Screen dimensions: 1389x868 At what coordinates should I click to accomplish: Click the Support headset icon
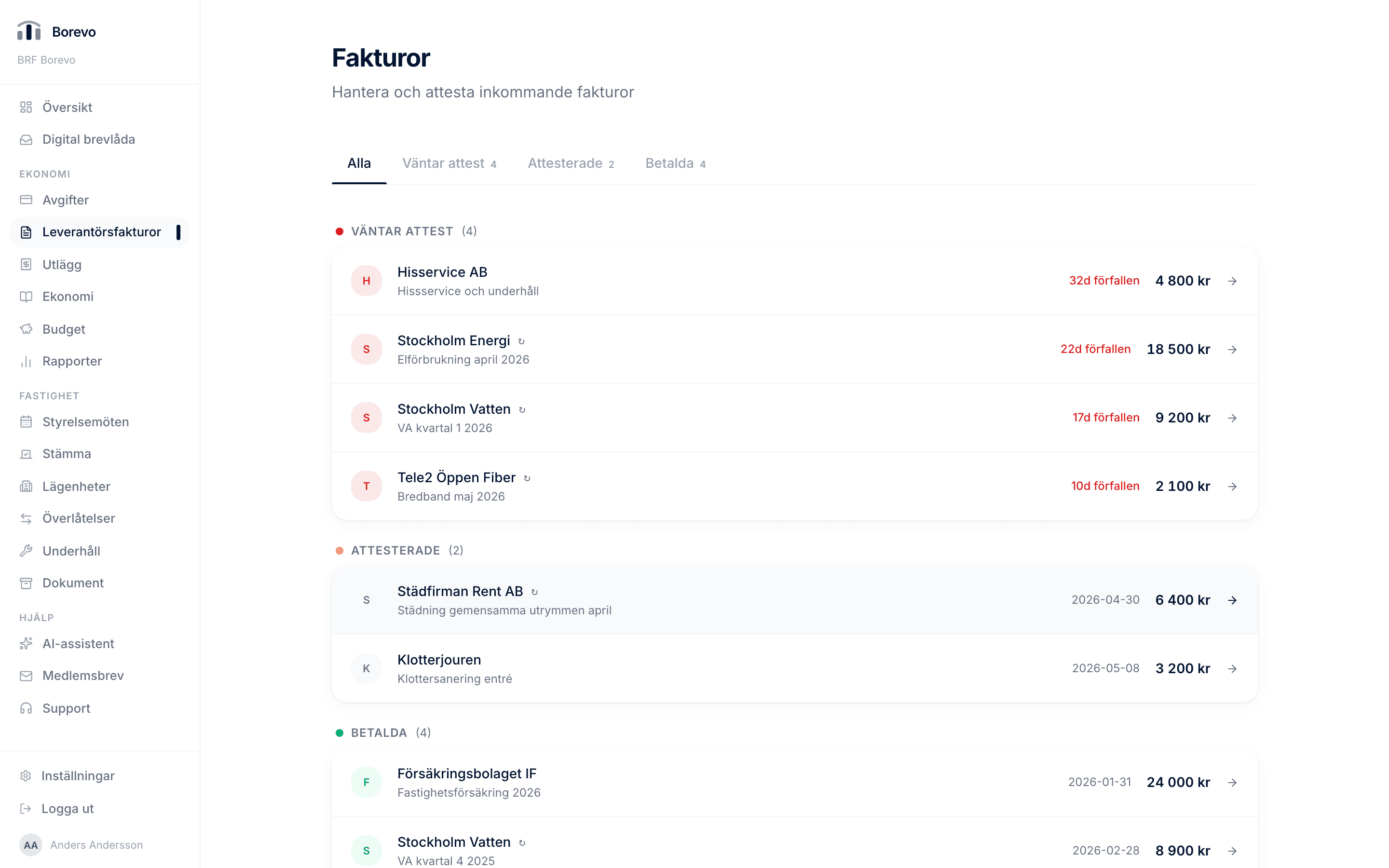[26, 708]
